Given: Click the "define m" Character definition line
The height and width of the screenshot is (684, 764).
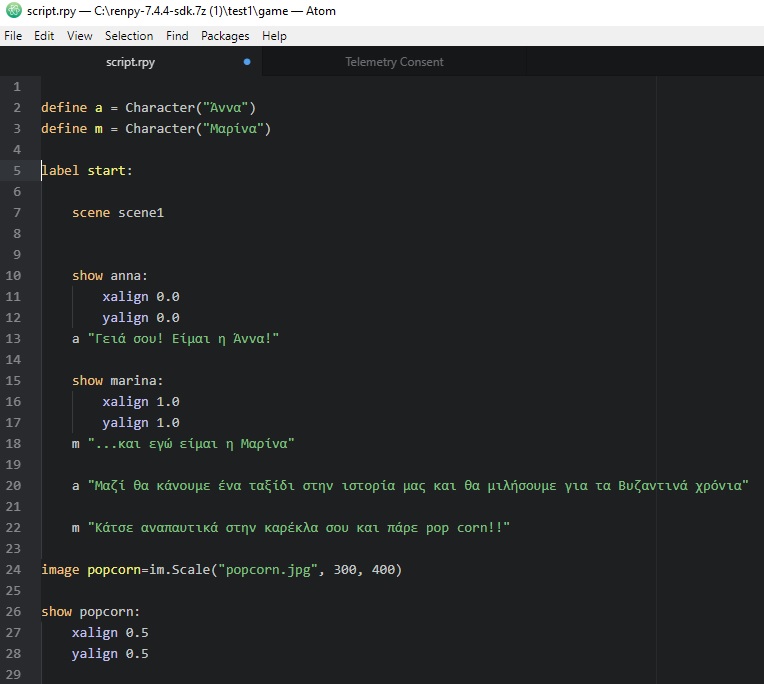Looking at the screenshot, I should pyautogui.click(x=156, y=129).
